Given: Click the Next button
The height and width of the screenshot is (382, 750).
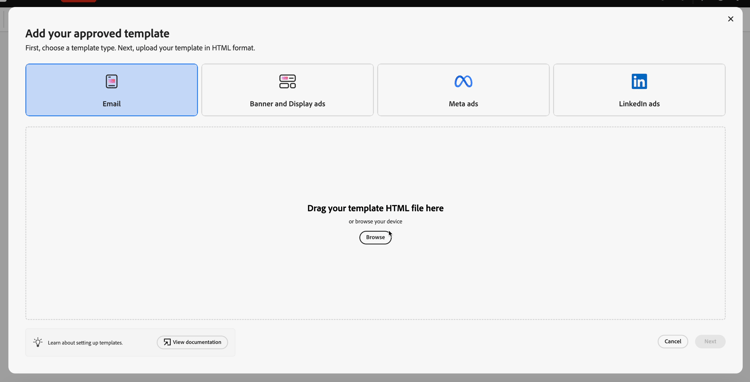Looking at the screenshot, I should (x=710, y=341).
